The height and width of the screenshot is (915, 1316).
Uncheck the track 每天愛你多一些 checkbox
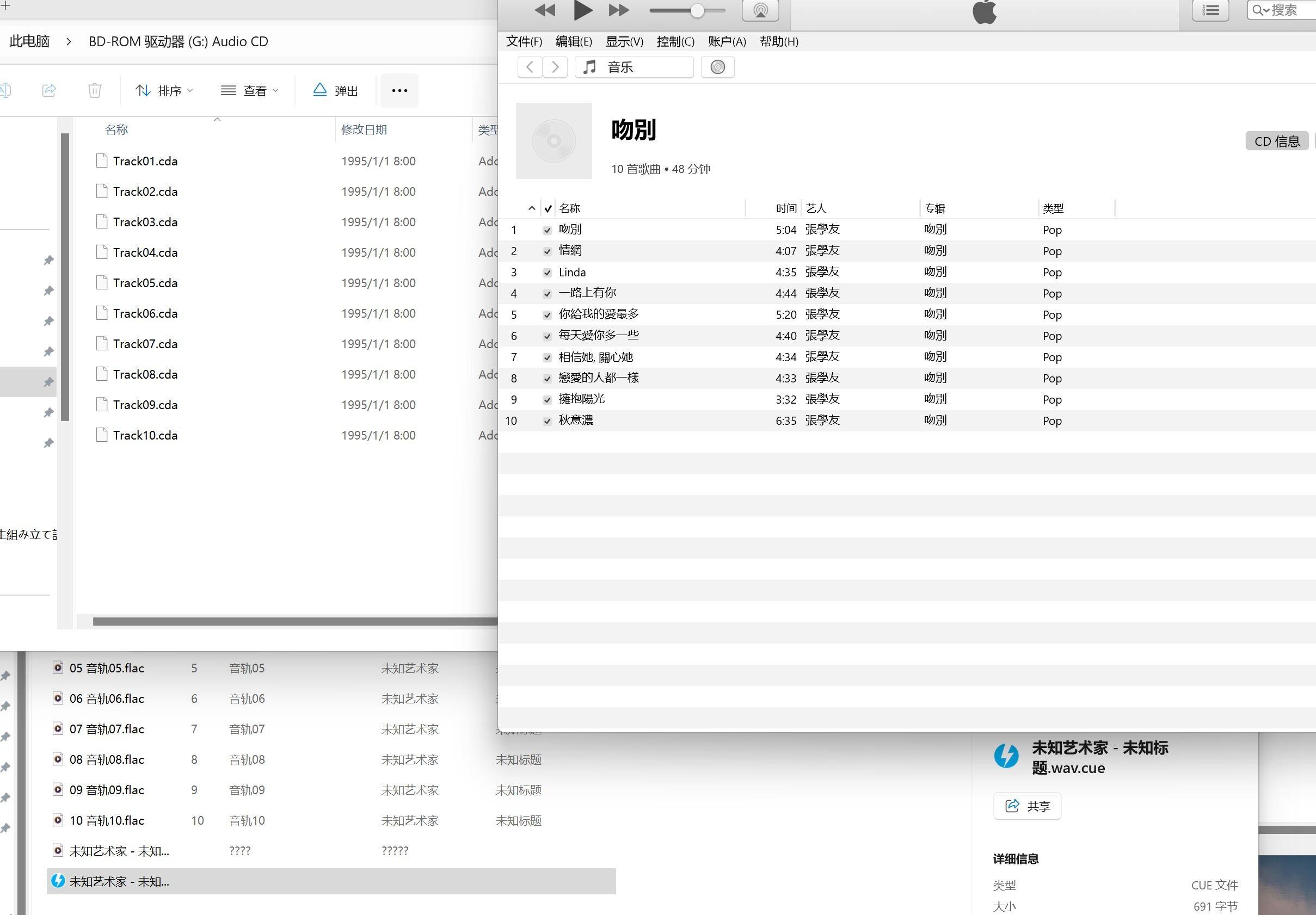(x=548, y=336)
